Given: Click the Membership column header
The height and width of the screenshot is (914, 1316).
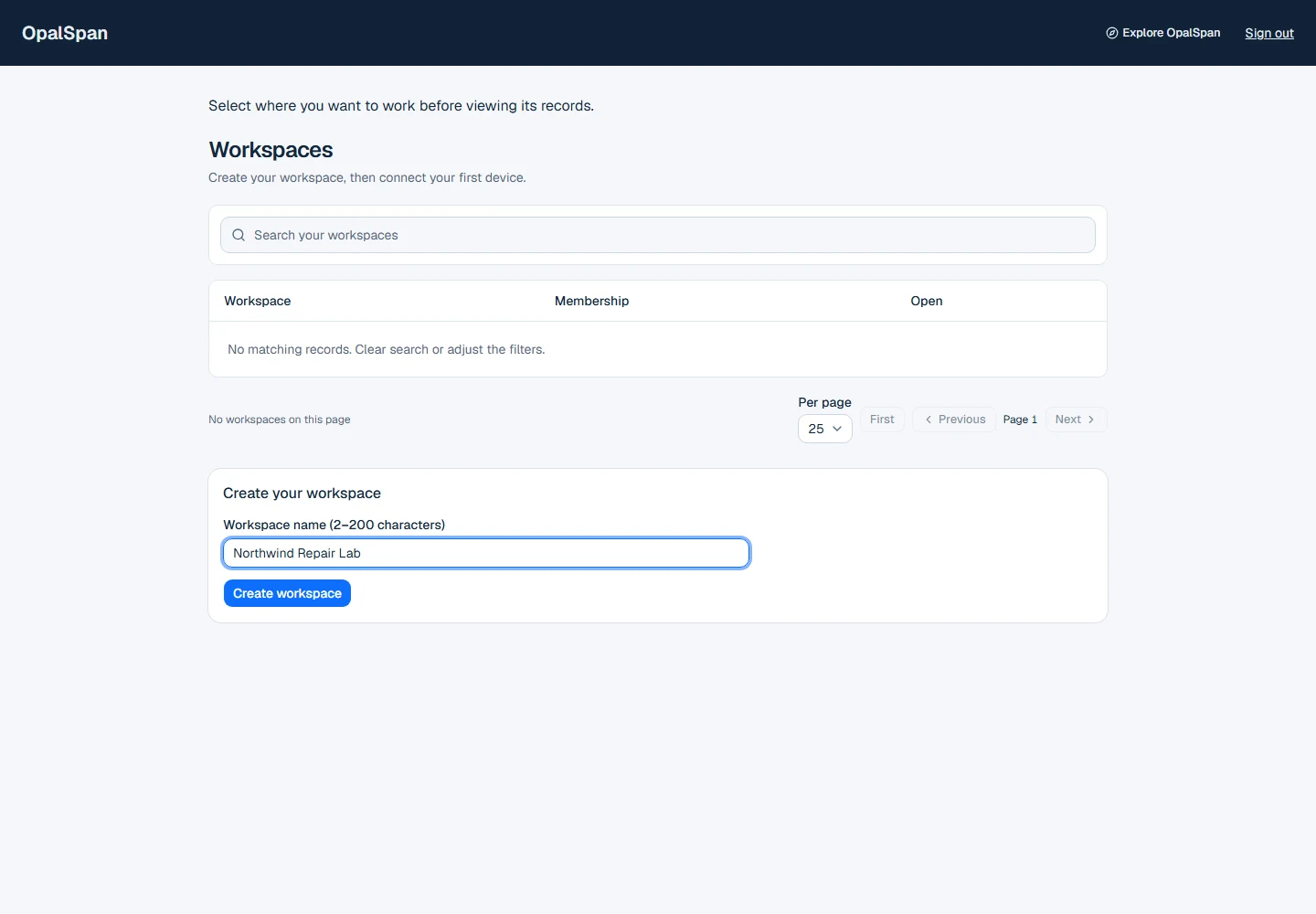Looking at the screenshot, I should tap(592, 301).
